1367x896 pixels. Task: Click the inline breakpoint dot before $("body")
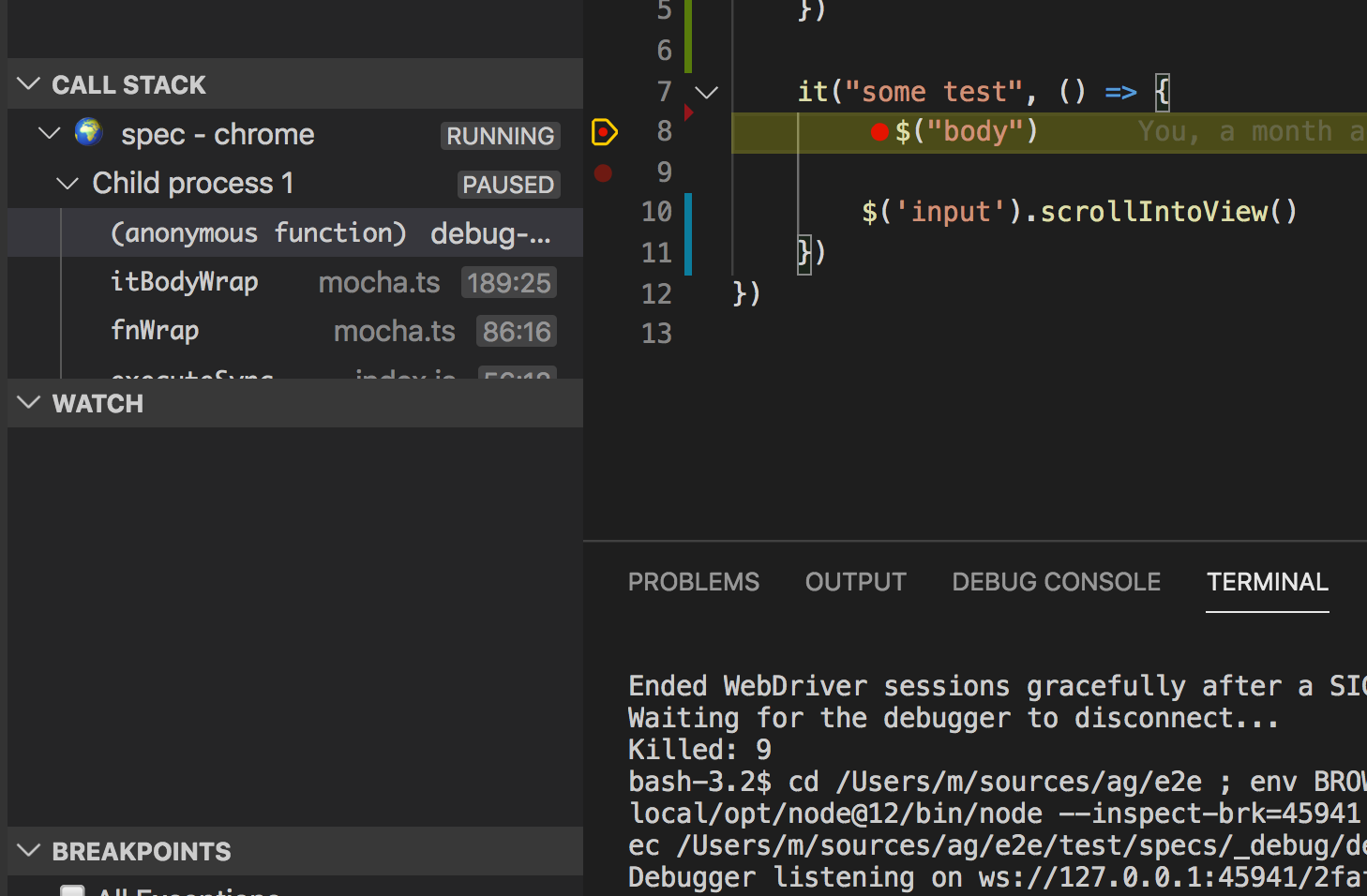pyautogui.click(x=879, y=132)
